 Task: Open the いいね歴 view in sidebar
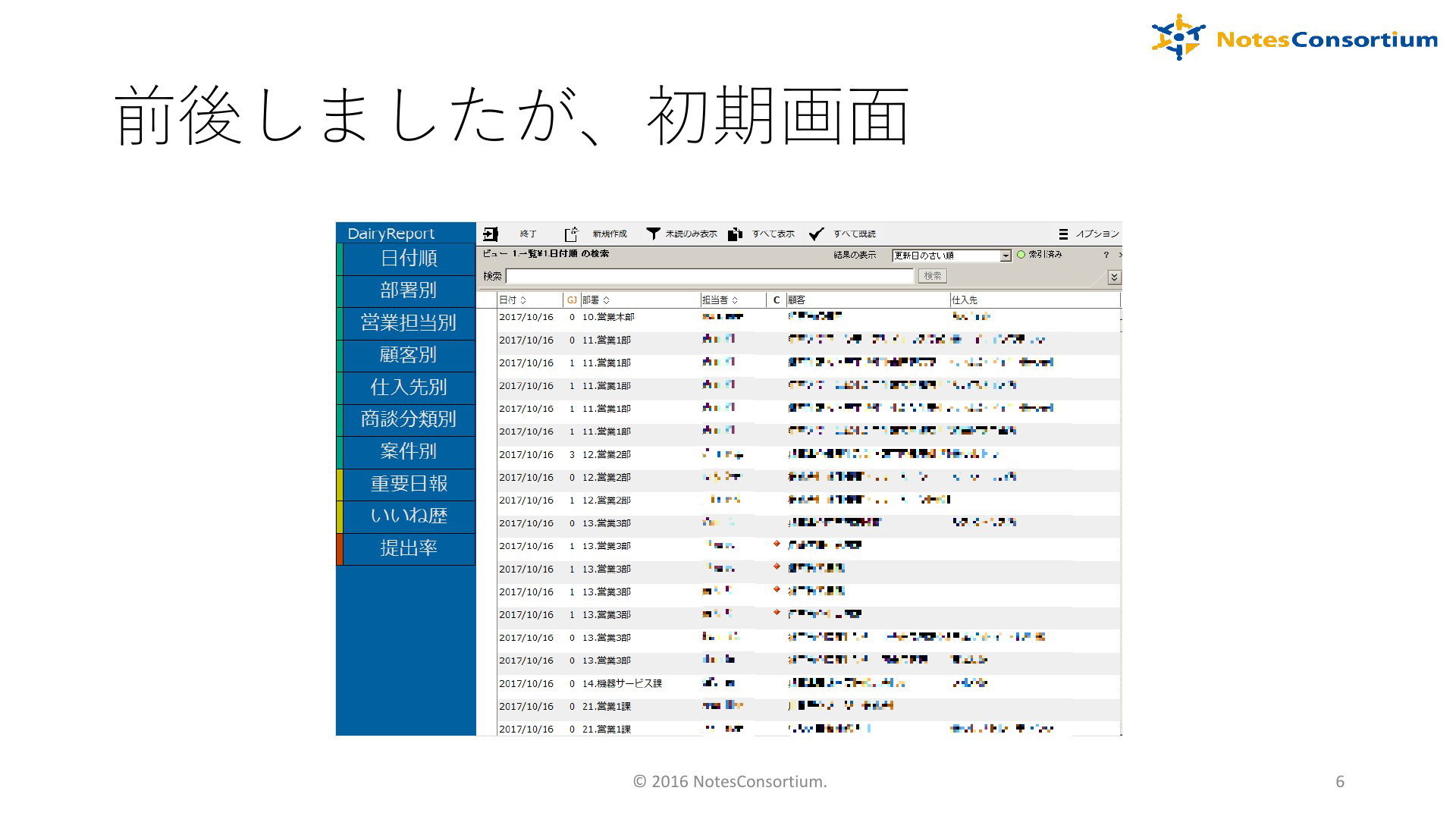point(408,516)
